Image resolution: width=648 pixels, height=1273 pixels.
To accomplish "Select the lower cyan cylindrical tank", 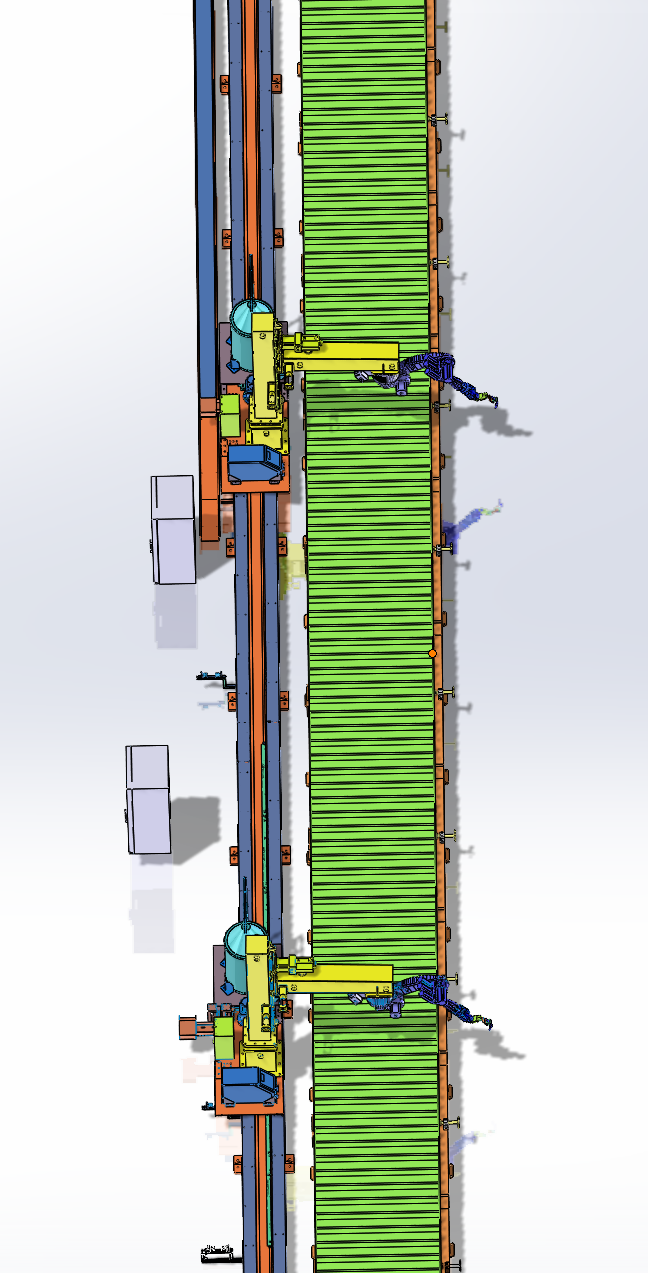I will [x=238, y=955].
